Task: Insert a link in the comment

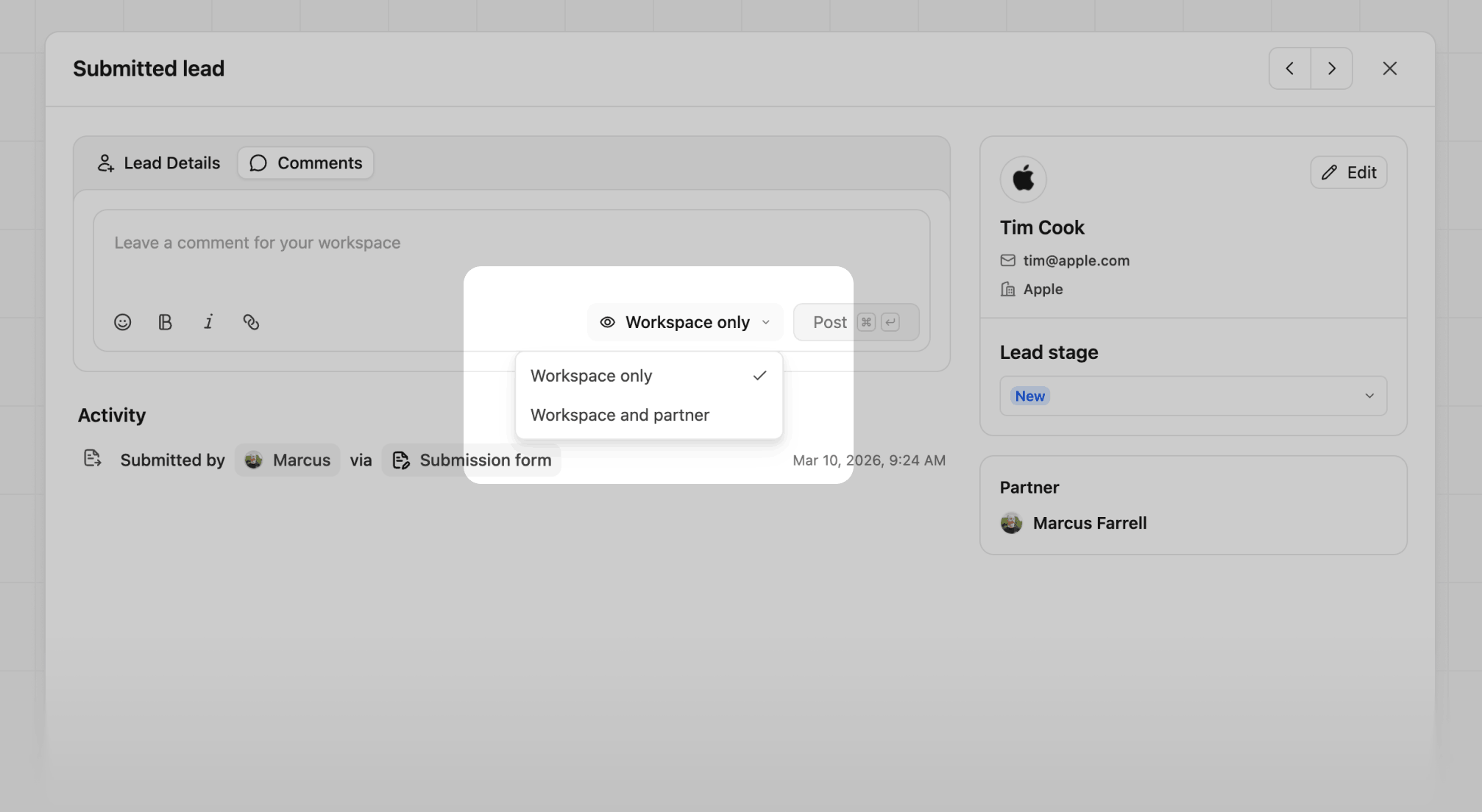Action: 251,322
